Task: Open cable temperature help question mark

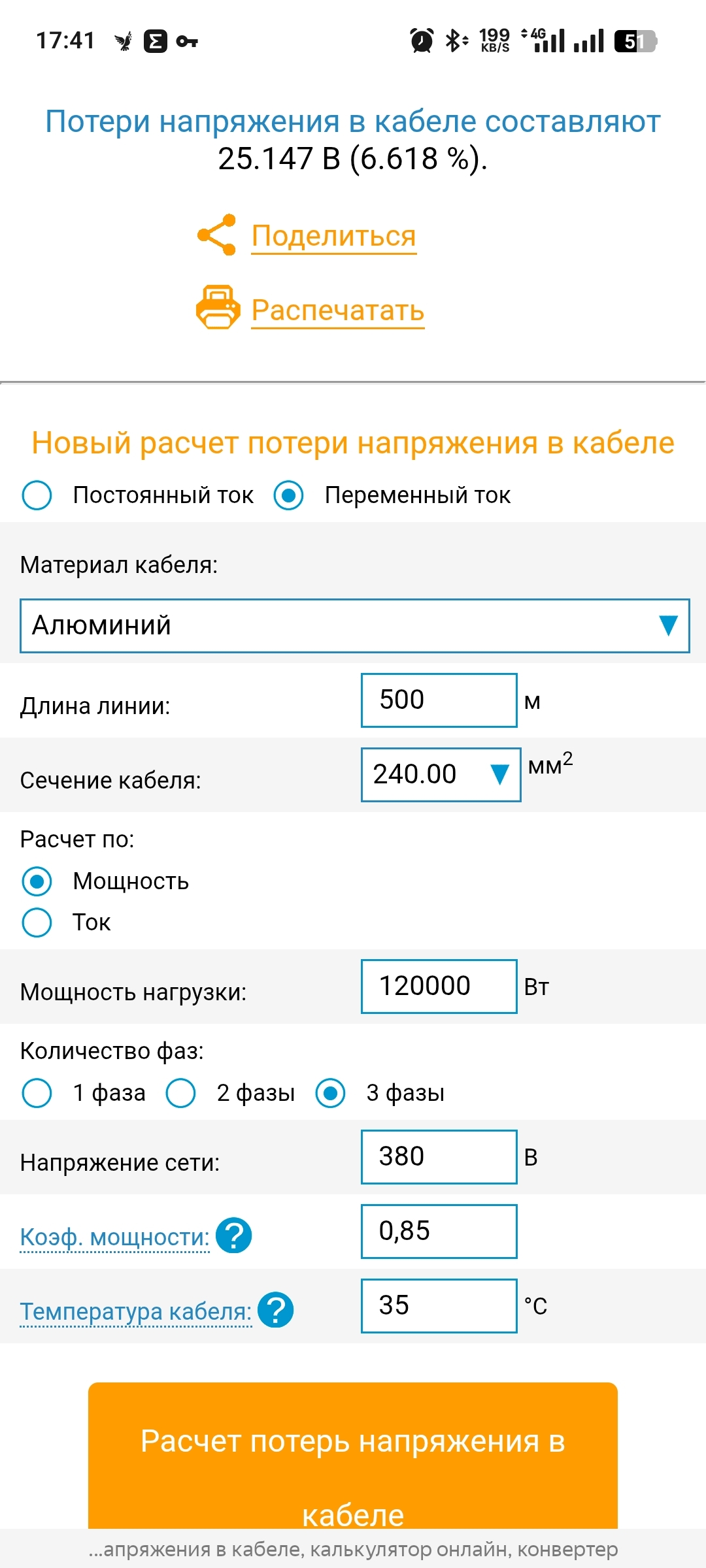Action: [275, 1310]
